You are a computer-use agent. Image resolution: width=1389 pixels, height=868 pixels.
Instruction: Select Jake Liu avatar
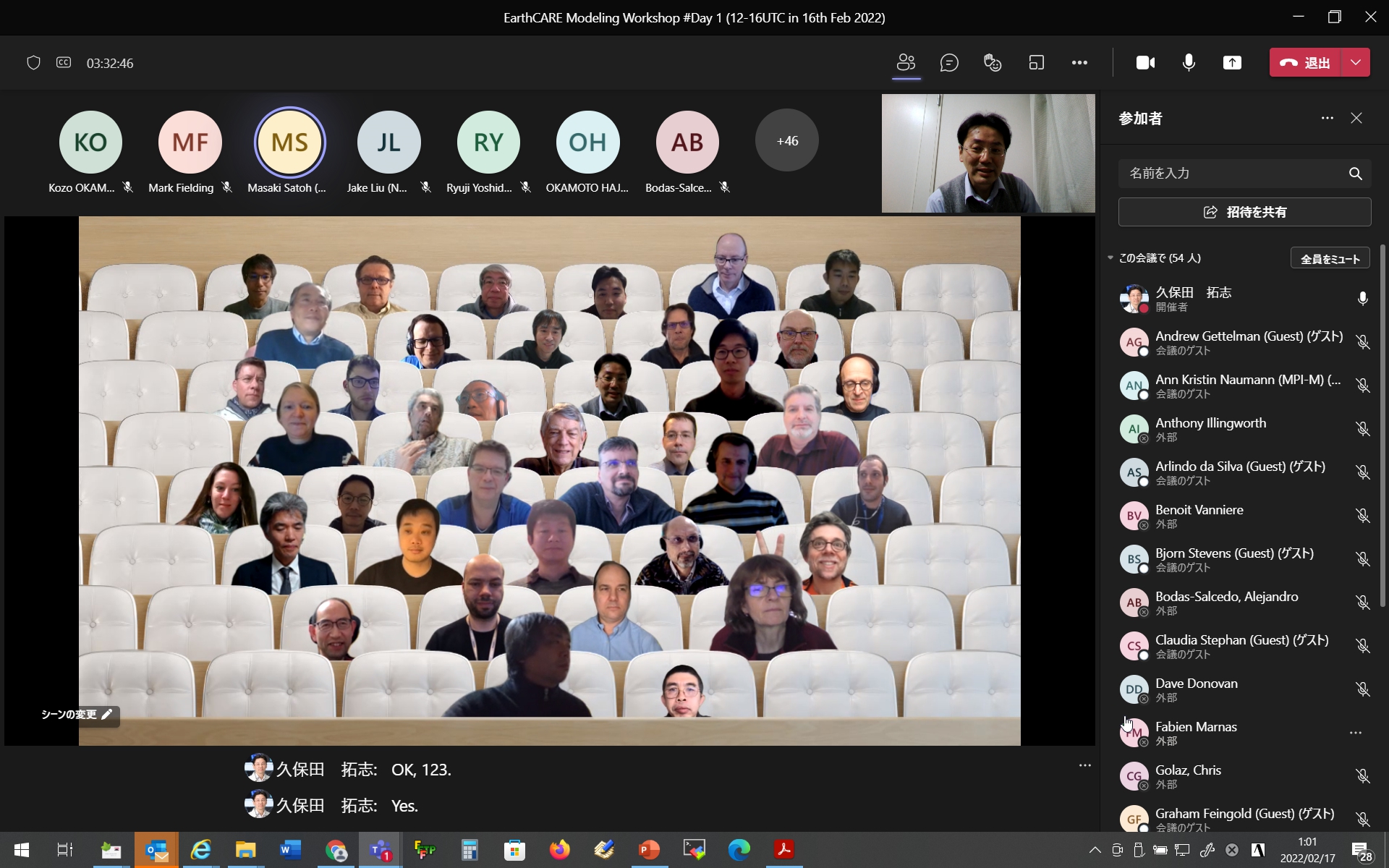click(x=388, y=142)
